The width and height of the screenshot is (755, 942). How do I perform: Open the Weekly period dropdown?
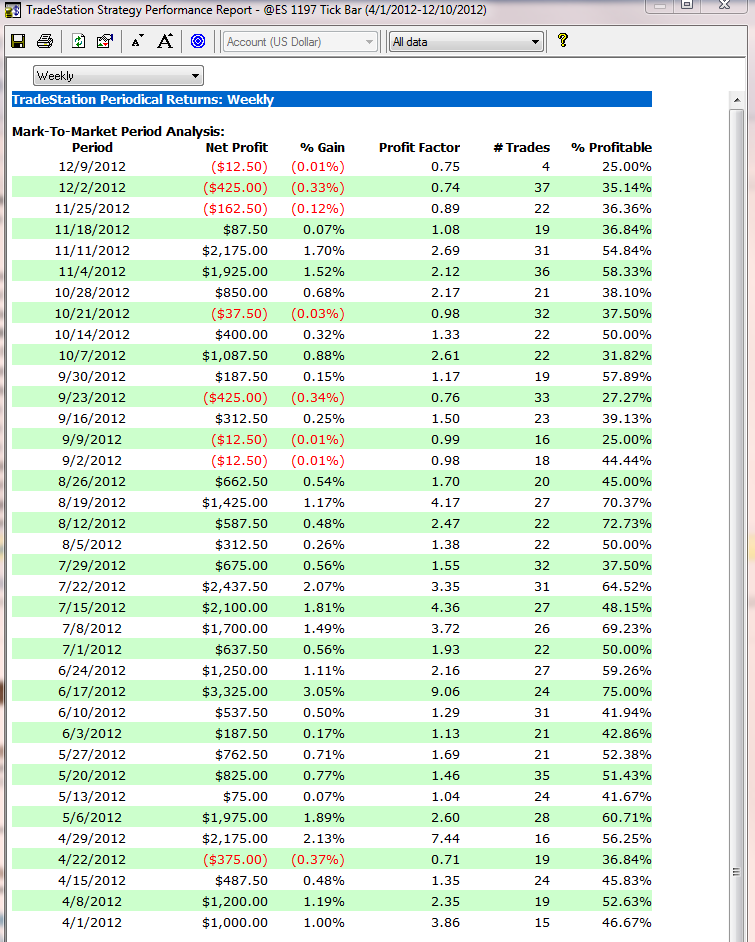pos(118,76)
